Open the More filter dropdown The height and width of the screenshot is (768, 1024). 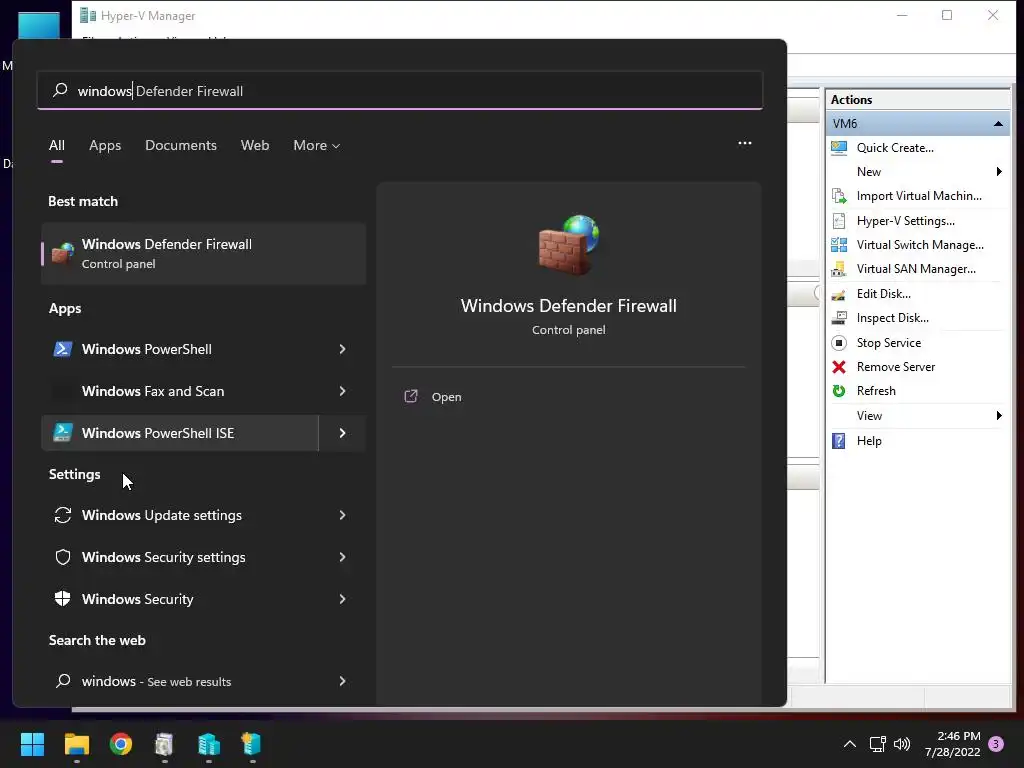point(317,146)
